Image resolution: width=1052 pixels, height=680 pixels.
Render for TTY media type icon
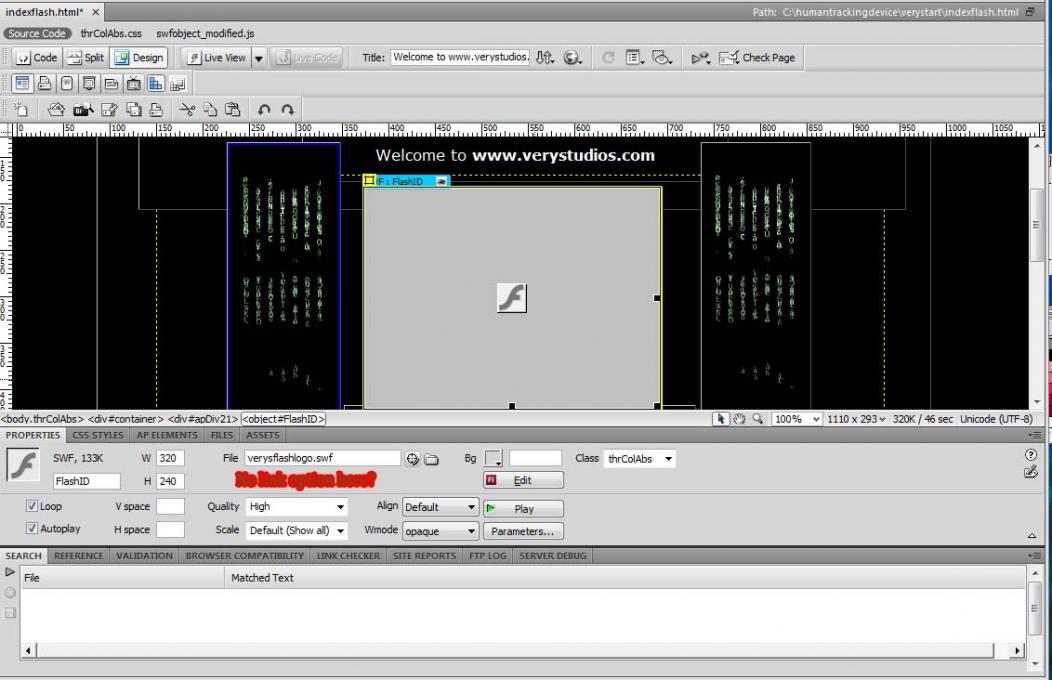111,83
